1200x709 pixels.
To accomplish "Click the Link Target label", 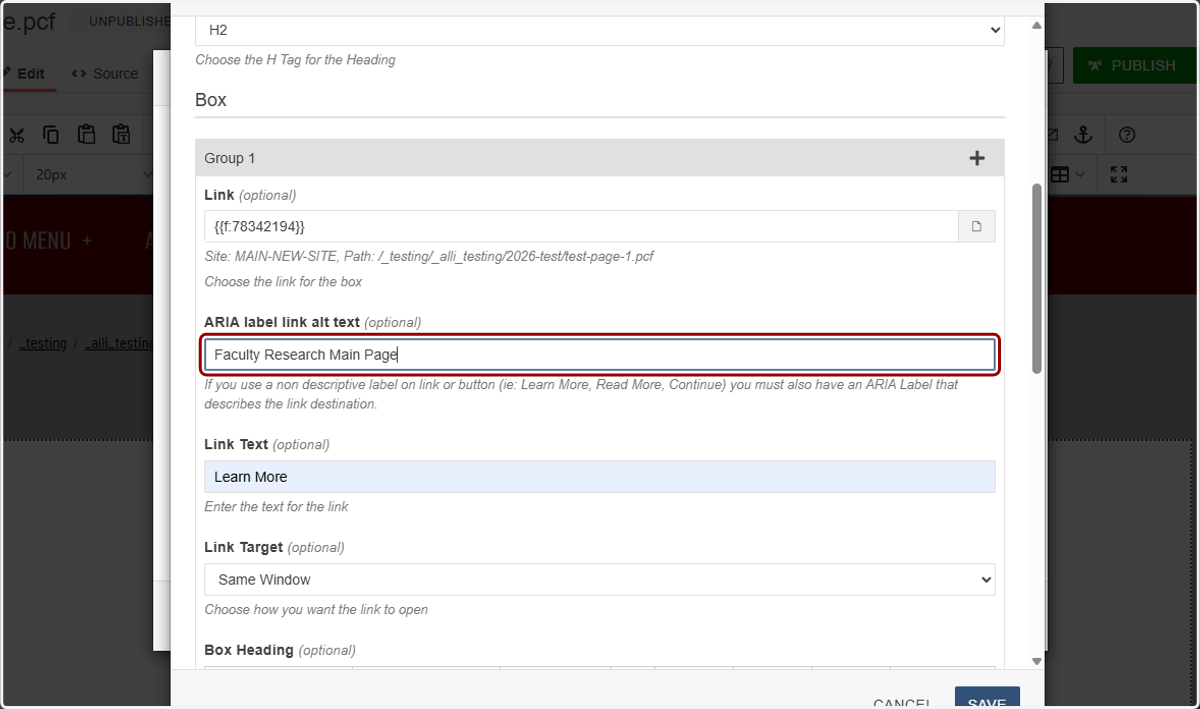I will click(x=243, y=547).
